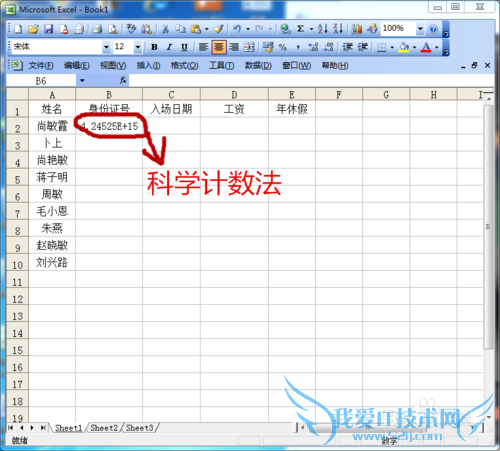Sort descending Z to A
500x451 pixels.
[338, 29]
